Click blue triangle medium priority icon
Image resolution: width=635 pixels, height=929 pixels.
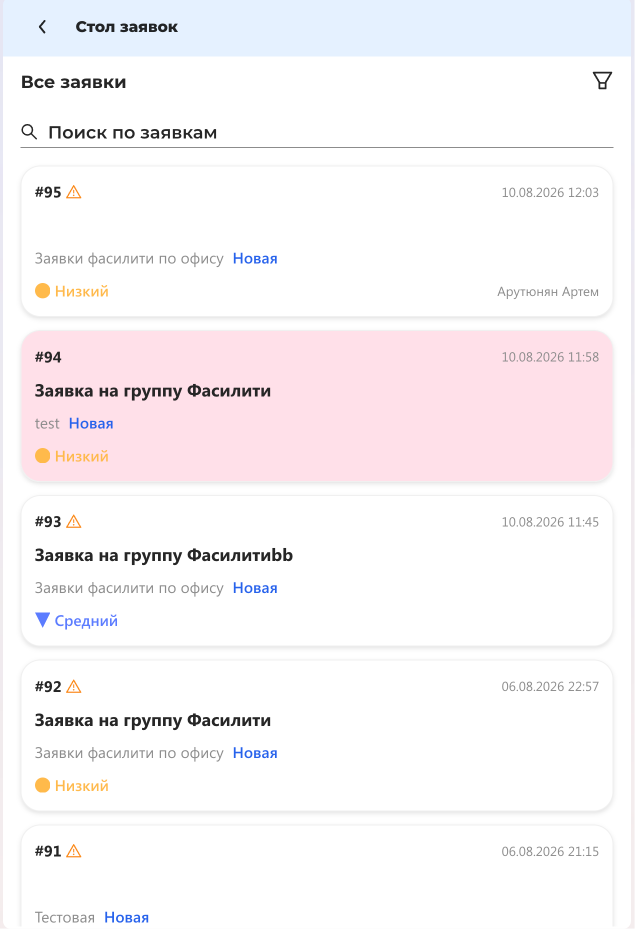42,620
